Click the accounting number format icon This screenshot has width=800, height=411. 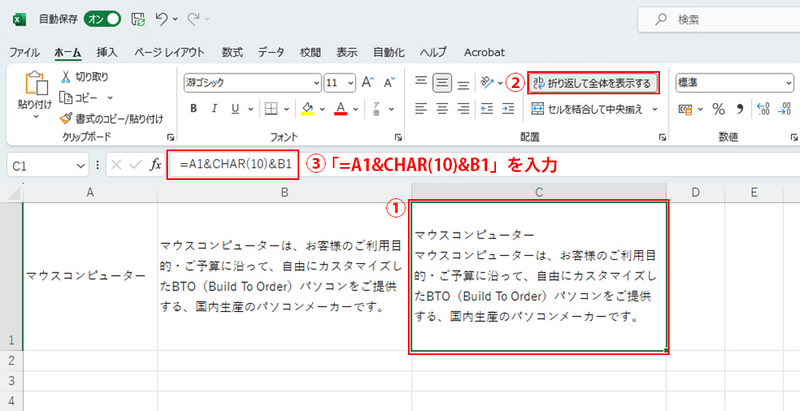686,109
